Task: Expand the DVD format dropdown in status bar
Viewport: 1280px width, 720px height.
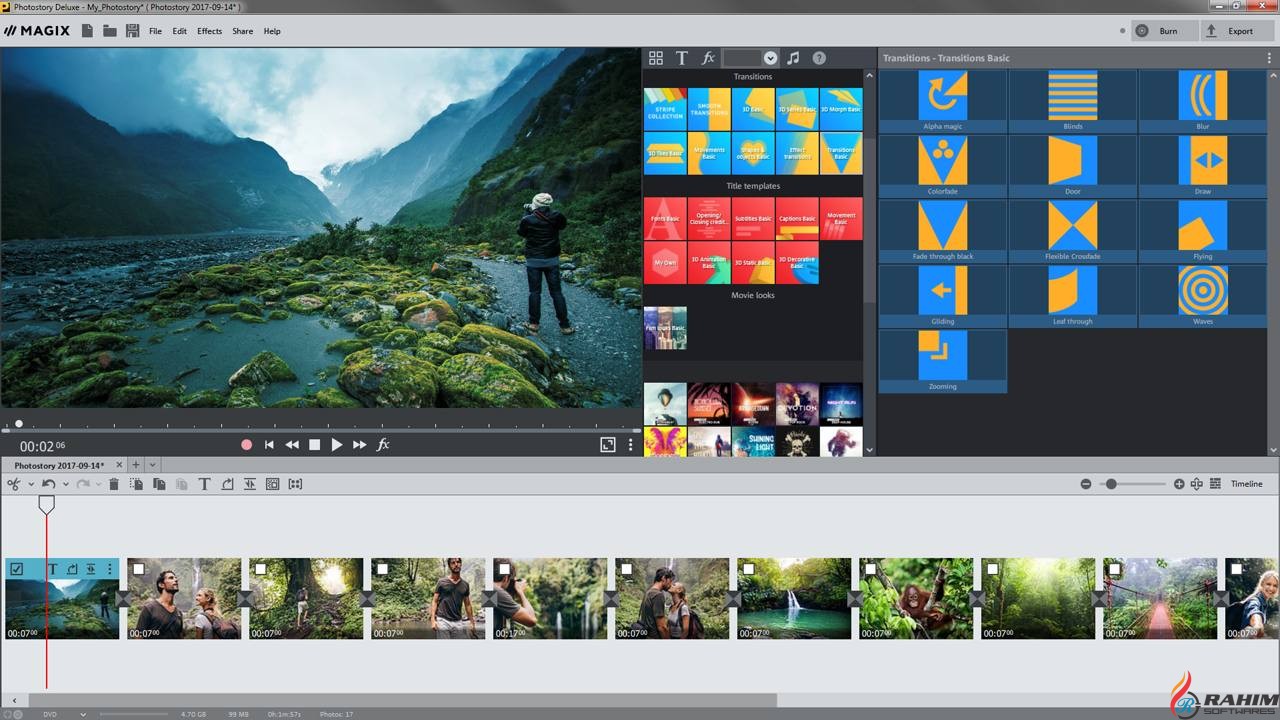Action: click(x=83, y=714)
